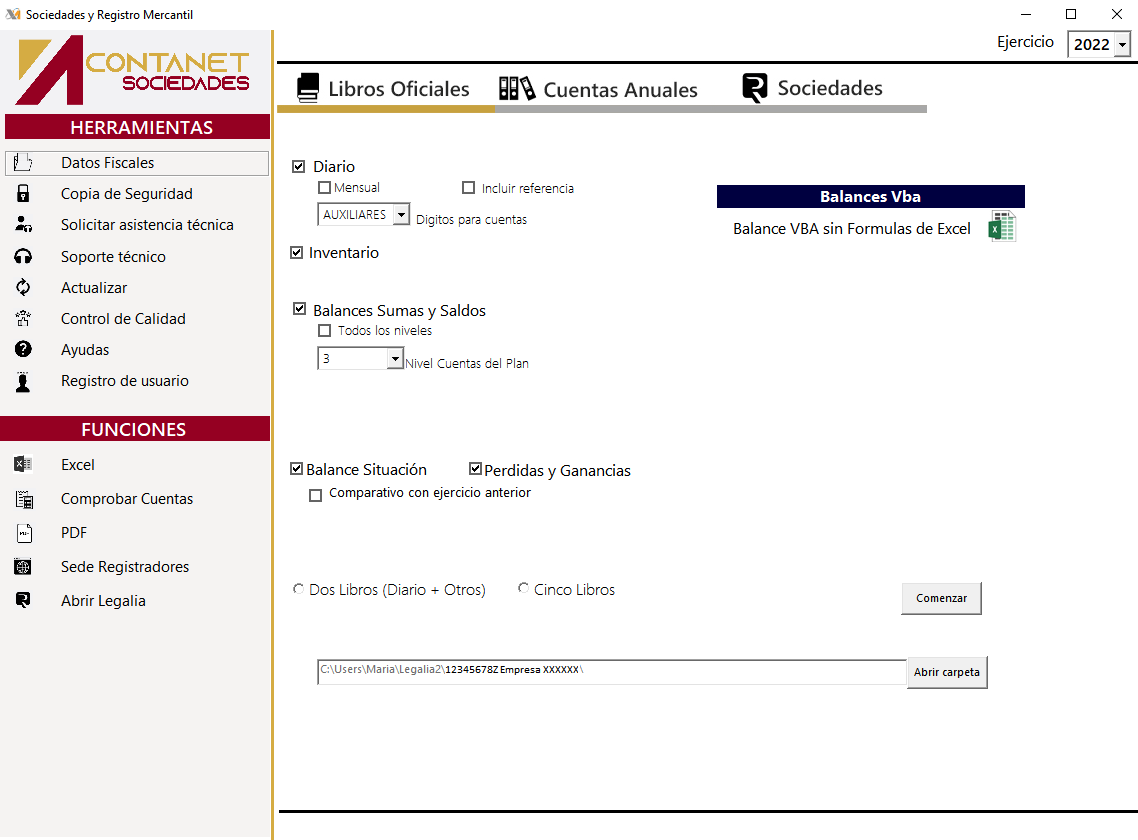Click the Balance VBA Excel spreadsheet icon
Viewport: 1138px width, 840px height.
tap(1002, 227)
